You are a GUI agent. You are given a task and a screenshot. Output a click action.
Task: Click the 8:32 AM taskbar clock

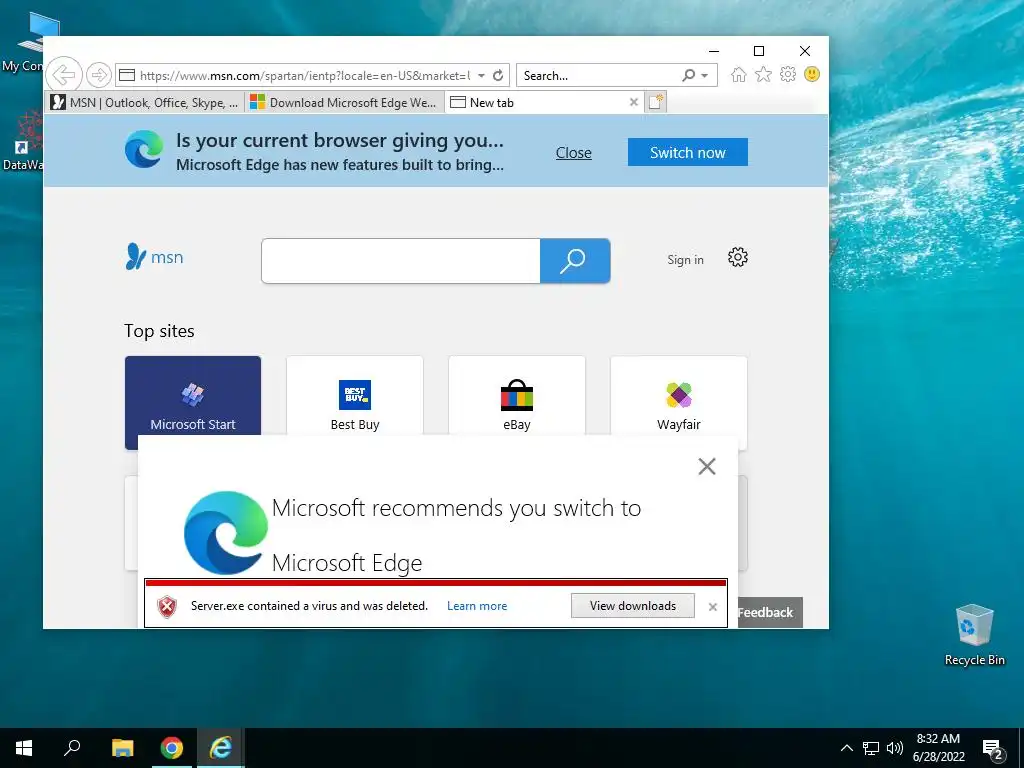(938, 748)
